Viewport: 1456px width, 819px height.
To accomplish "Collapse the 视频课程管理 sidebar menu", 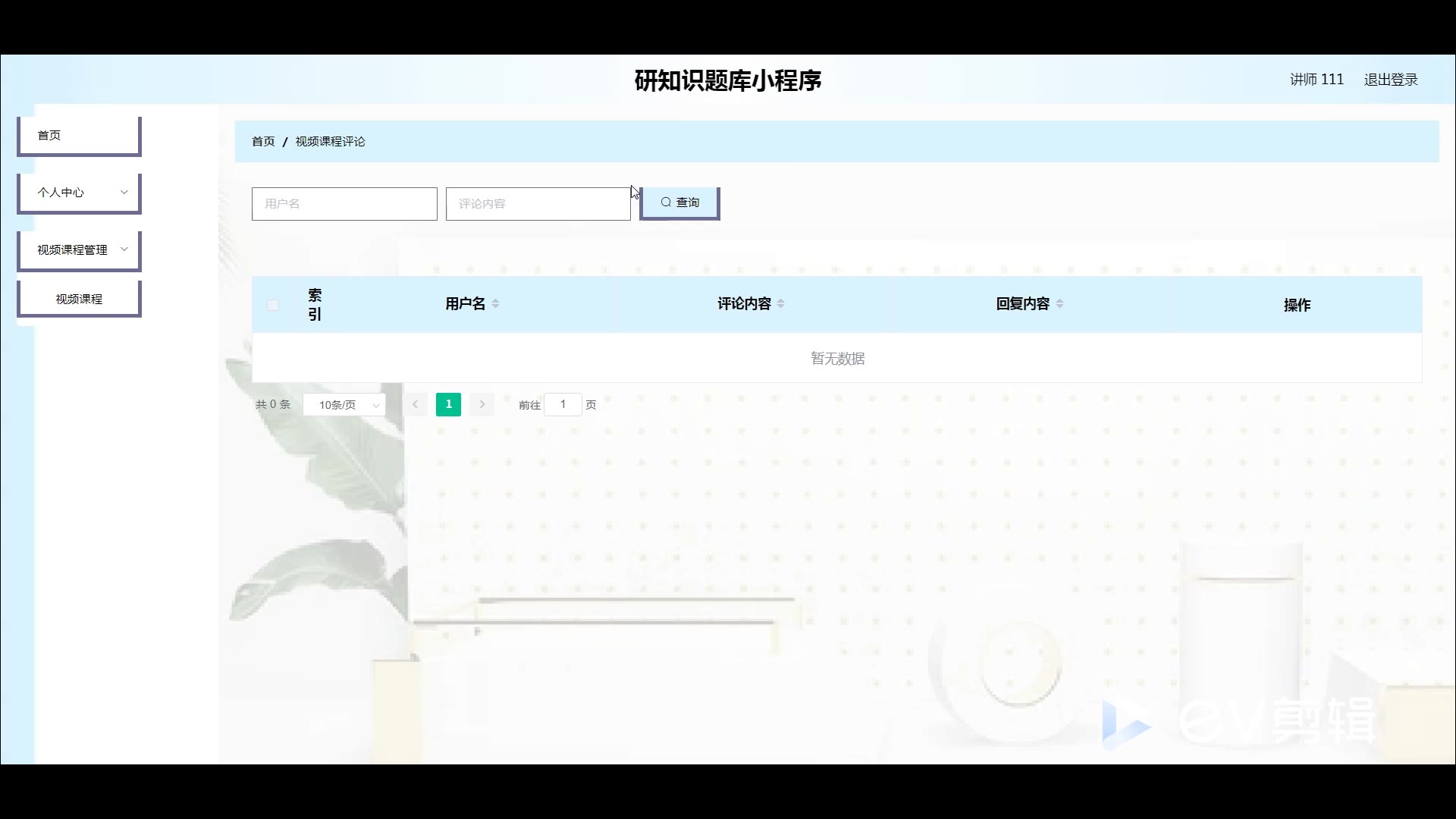I will (79, 249).
